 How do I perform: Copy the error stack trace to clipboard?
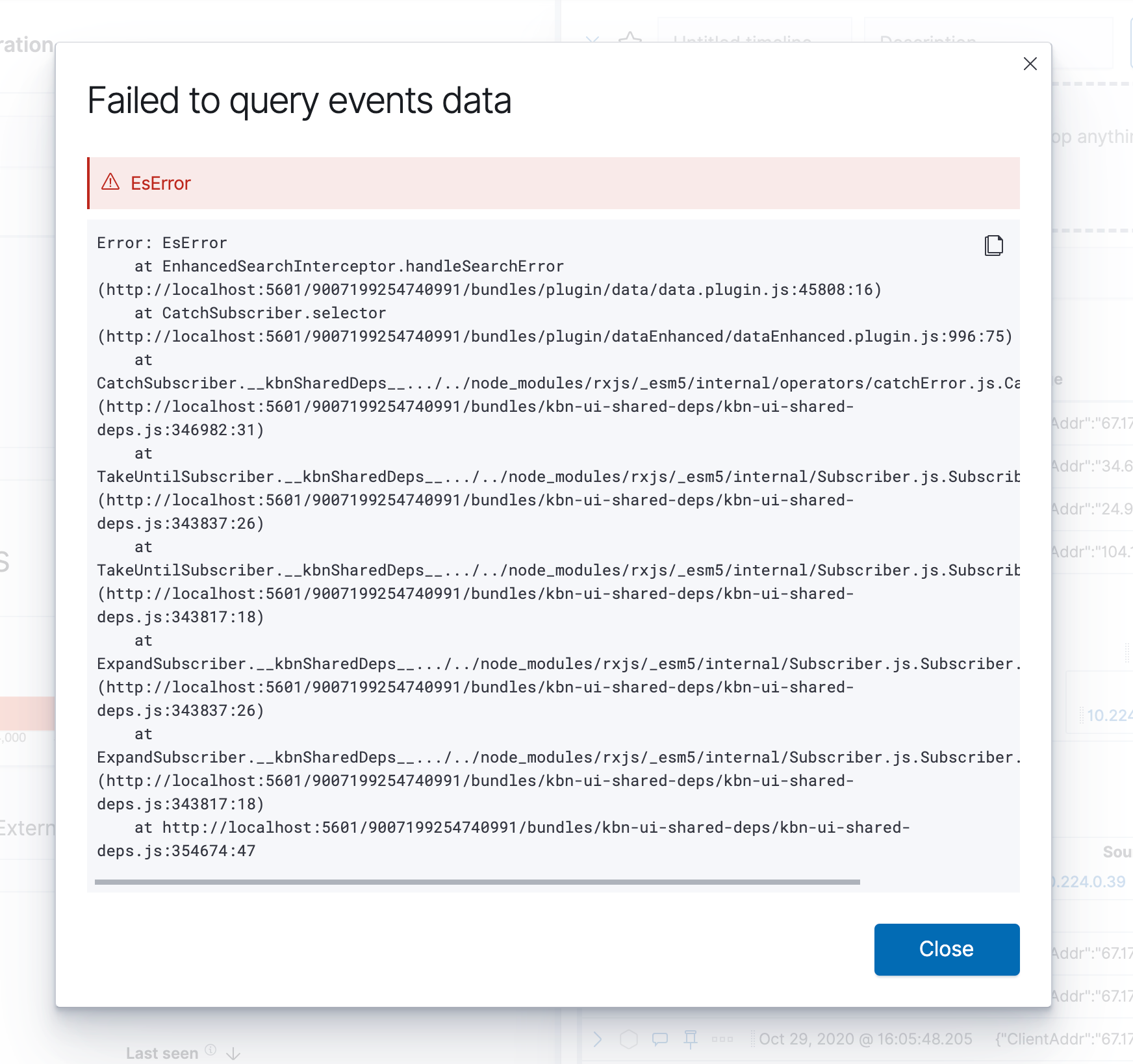[993, 246]
